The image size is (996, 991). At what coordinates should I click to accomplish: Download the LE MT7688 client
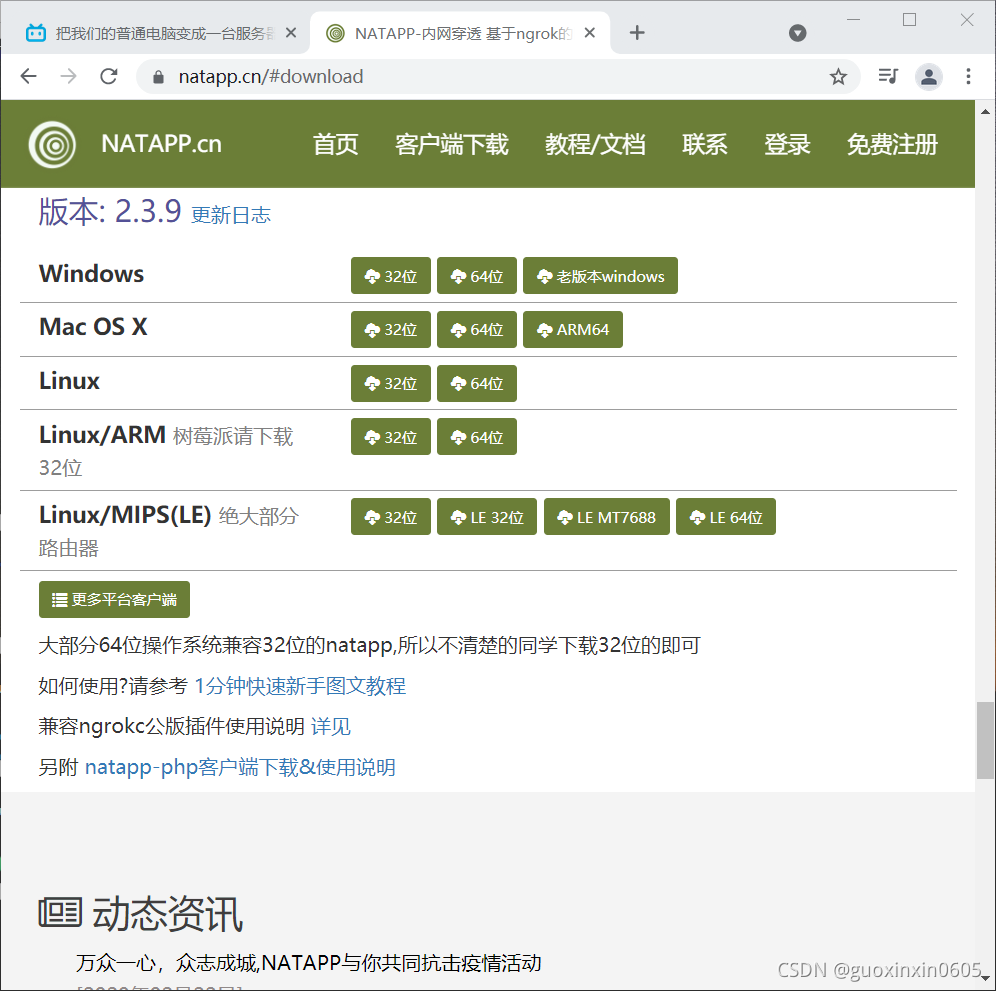(x=607, y=517)
